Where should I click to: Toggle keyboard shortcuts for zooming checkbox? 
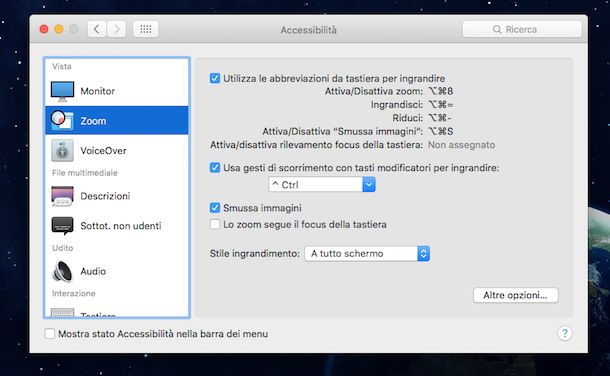215,78
